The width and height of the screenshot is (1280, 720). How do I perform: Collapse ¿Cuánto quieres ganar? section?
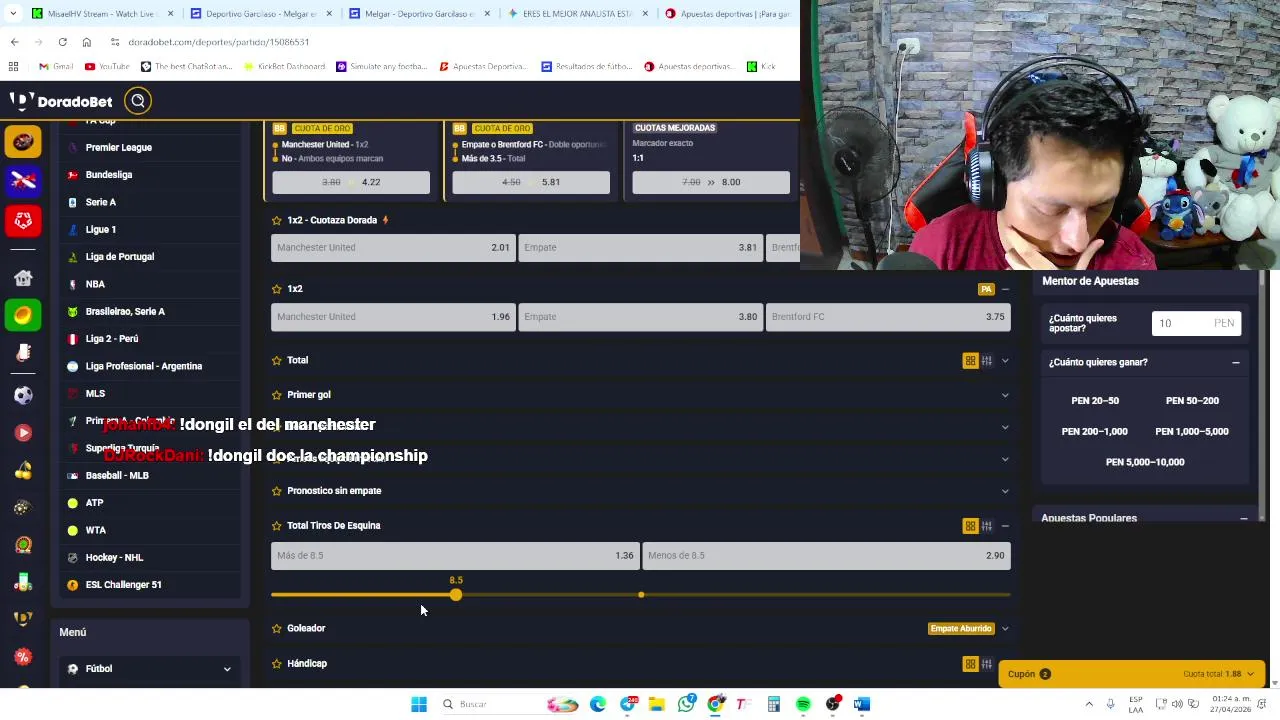click(1236, 362)
